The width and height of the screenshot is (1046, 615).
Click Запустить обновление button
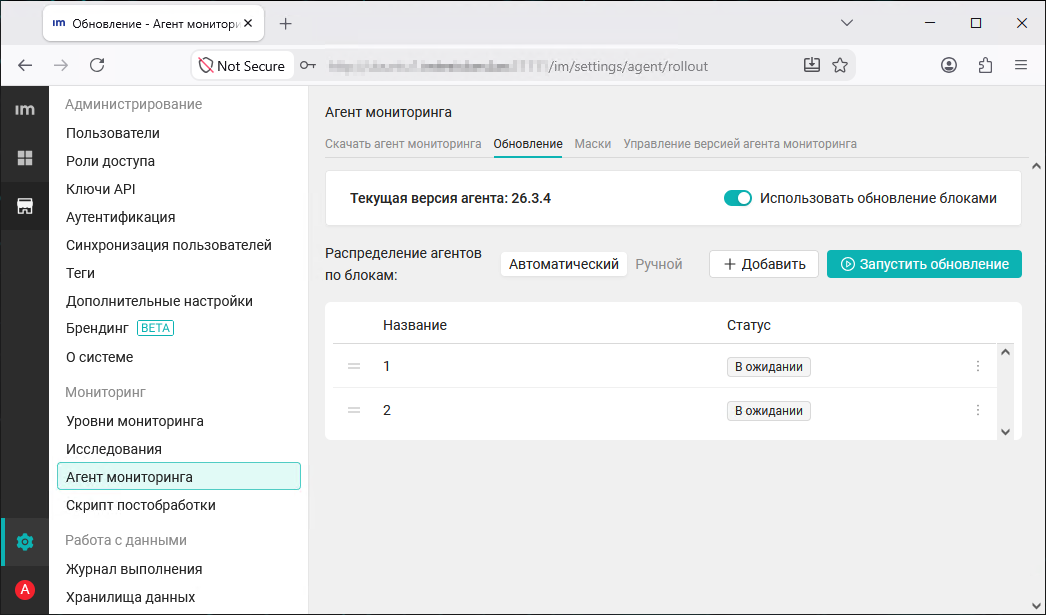[x=924, y=264]
